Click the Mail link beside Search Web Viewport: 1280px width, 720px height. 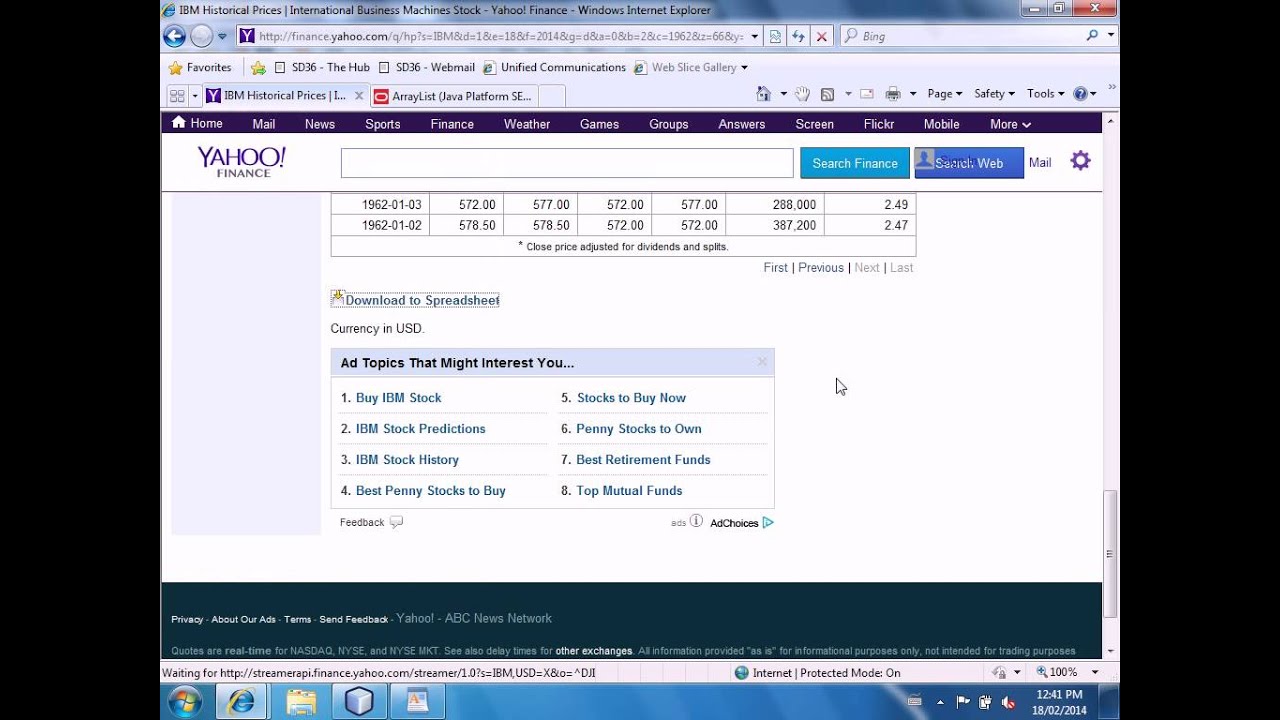pyautogui.click(x=1040, y=163)
